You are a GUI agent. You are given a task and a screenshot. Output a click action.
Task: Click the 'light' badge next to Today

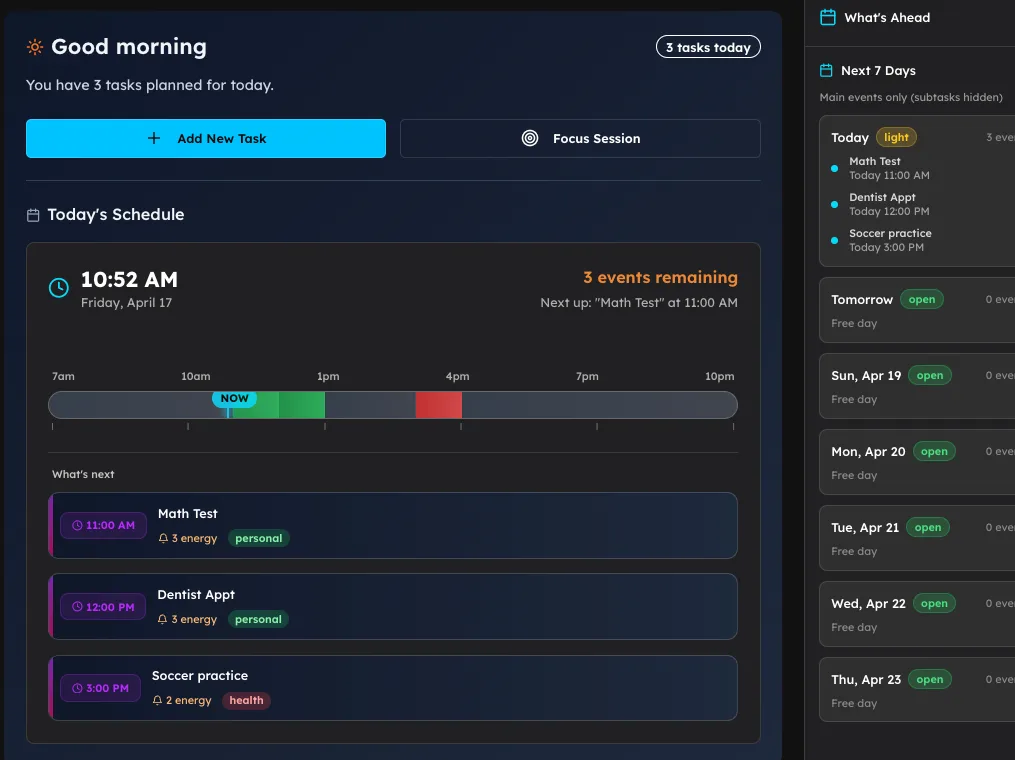point(896,137)
